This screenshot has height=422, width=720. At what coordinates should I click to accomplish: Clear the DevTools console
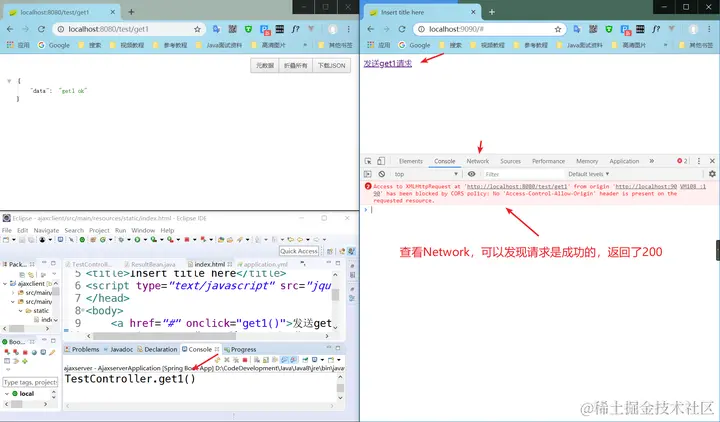(382, 174)
